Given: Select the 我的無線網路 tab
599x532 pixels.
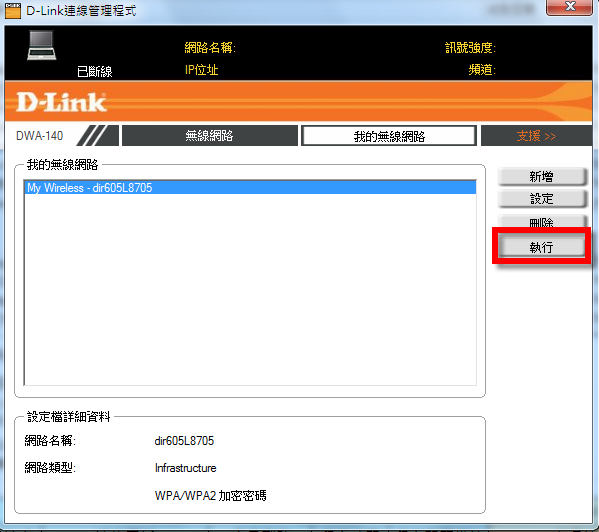Looking at the screenshot, I should pos(389,136).
